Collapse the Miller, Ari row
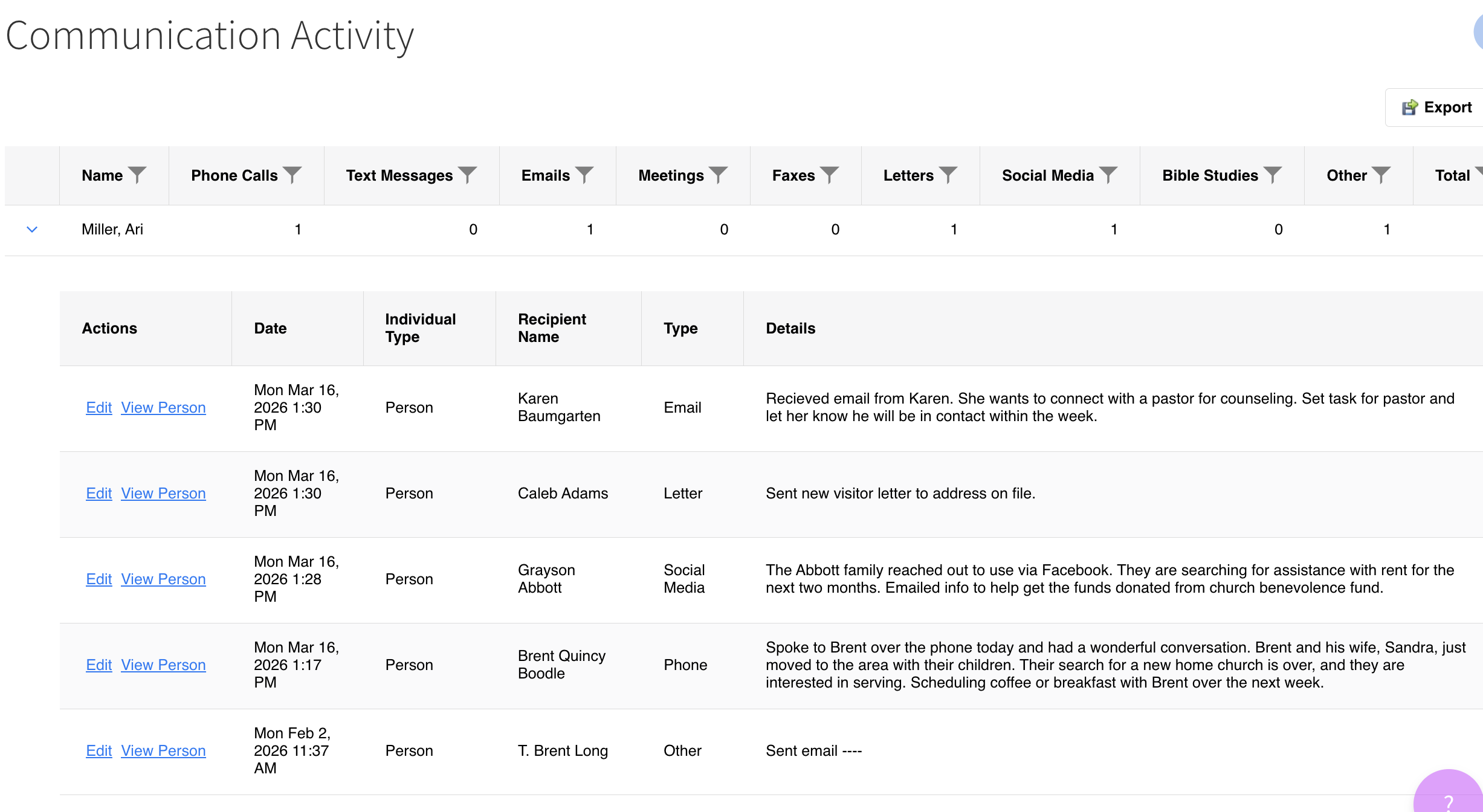 pos(32,230)
